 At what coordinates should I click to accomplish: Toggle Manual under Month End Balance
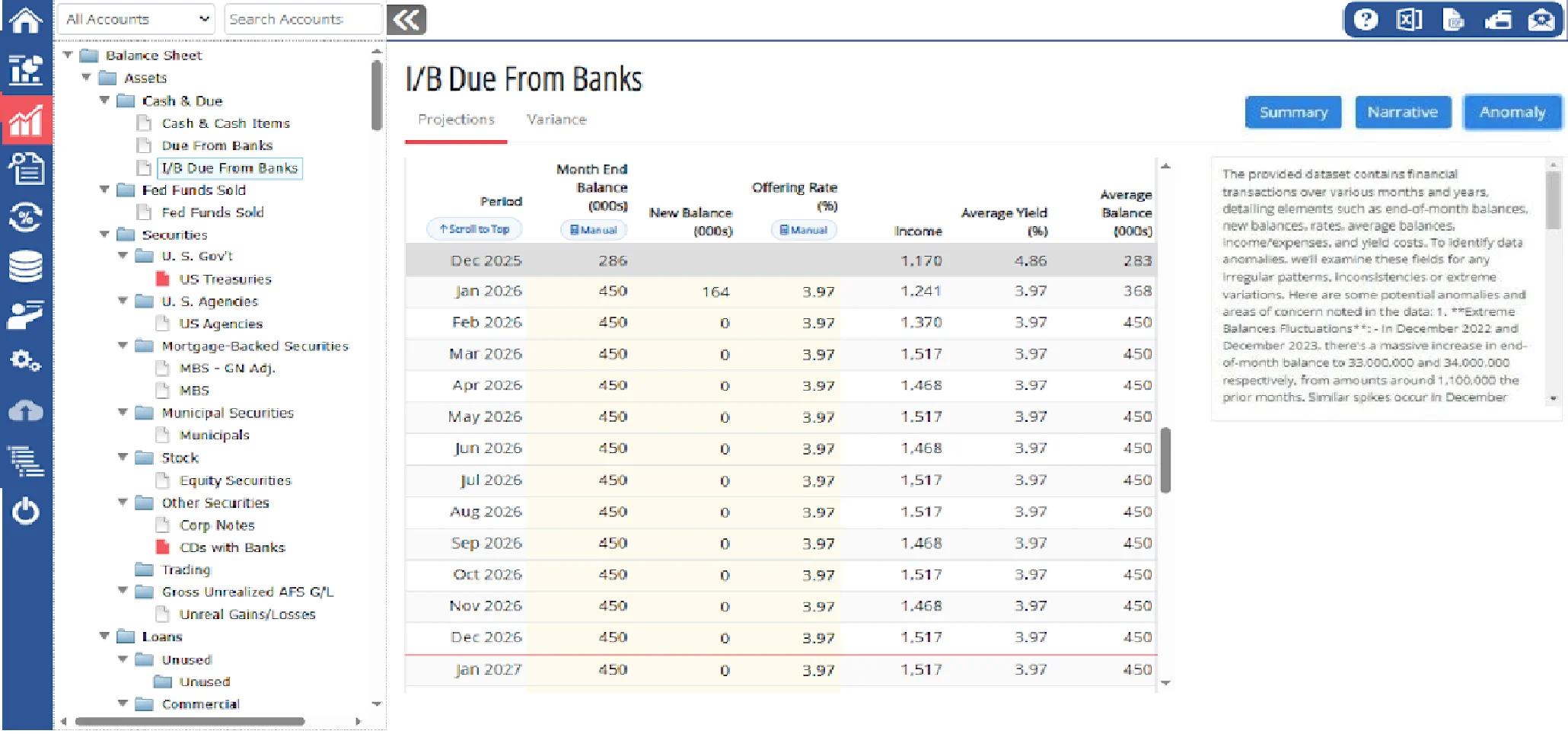[594, 230]
